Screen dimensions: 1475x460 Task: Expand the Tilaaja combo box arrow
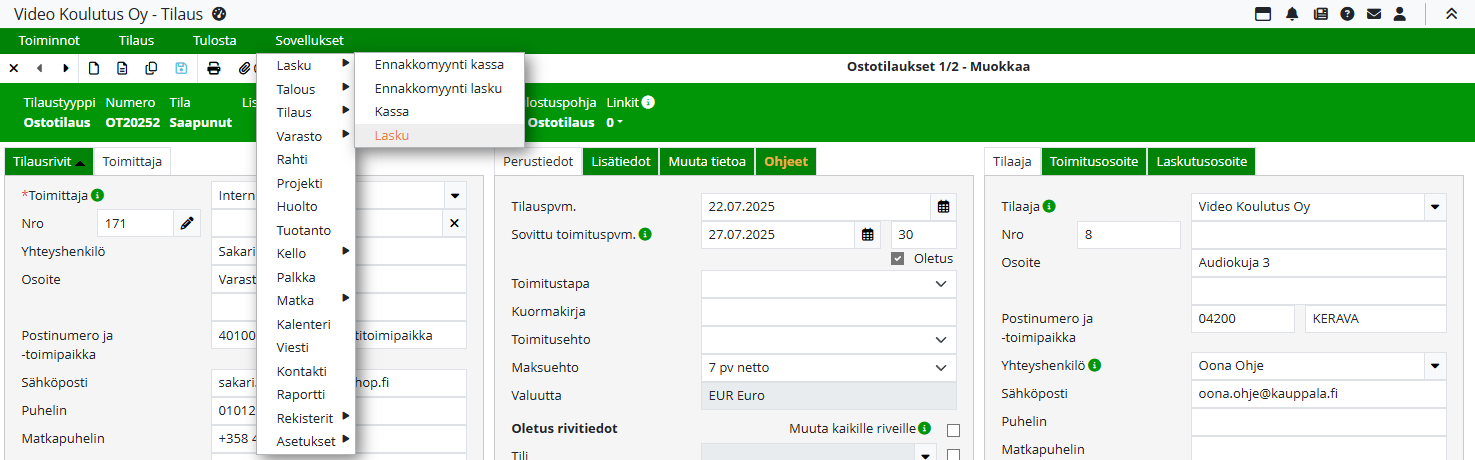point(1435,207)
